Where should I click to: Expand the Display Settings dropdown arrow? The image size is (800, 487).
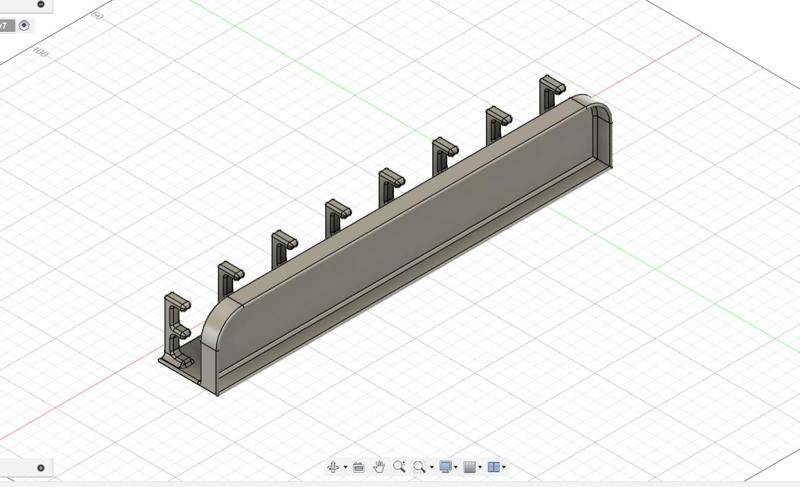click(x=456, y=467)
